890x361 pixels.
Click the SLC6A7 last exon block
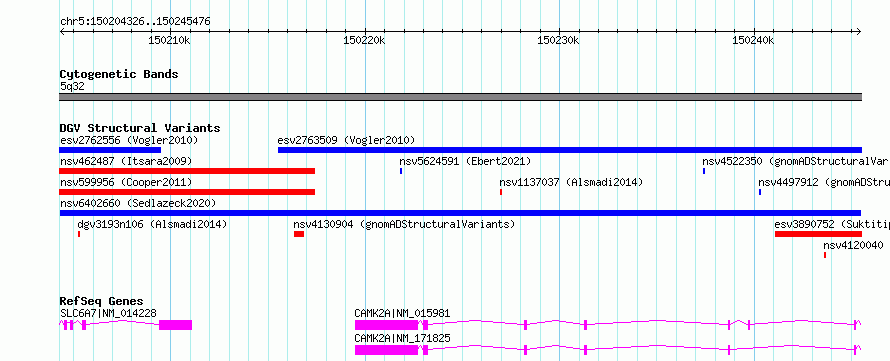pyautogui.click(x=175, y=325)
